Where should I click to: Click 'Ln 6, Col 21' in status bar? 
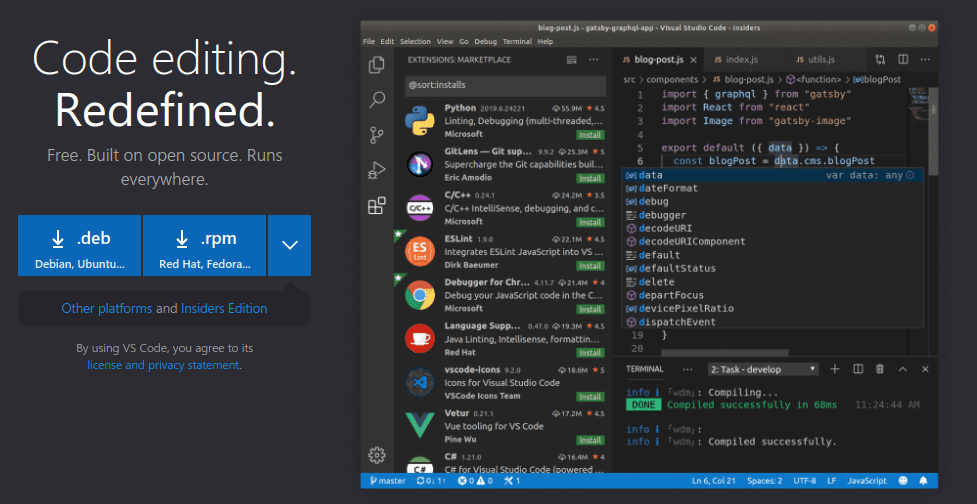(x=715, y=481)
